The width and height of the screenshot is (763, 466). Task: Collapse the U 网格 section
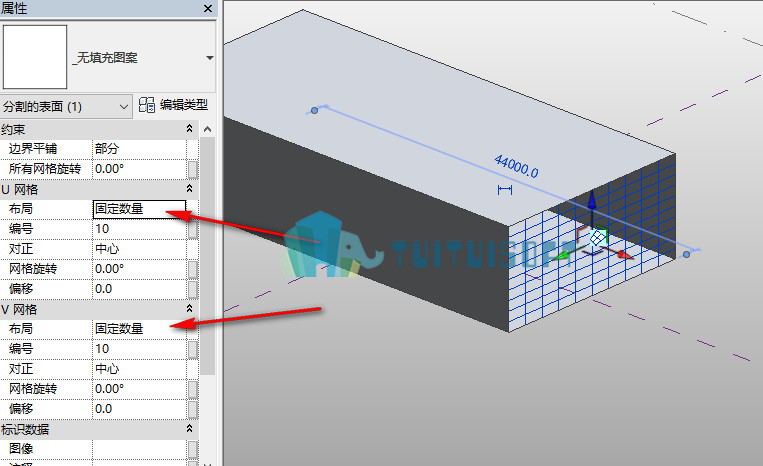pos(189,188)
